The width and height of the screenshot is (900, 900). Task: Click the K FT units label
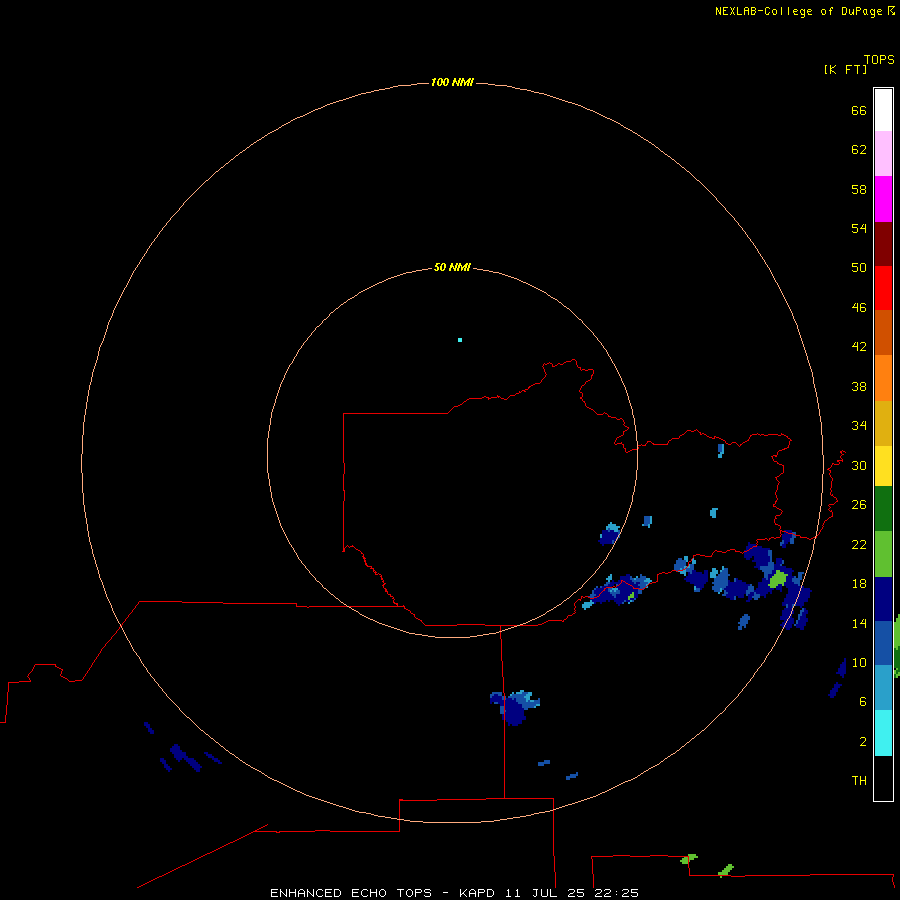pyautogui.click(x=845, y=69)
